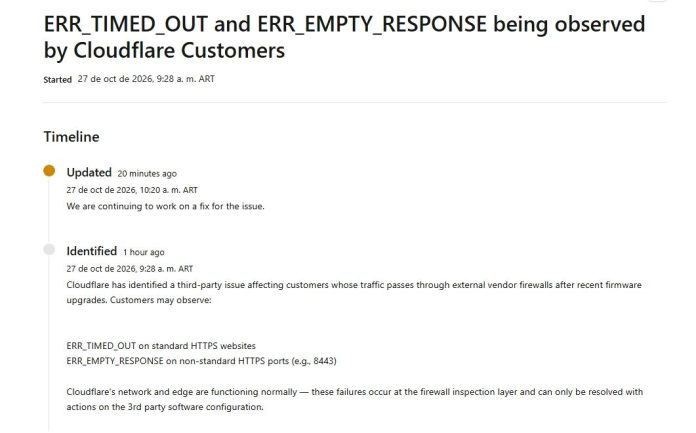696x433 pixels.
Task: Click the gray Identified status dot
Action: [x=49, y=250]
